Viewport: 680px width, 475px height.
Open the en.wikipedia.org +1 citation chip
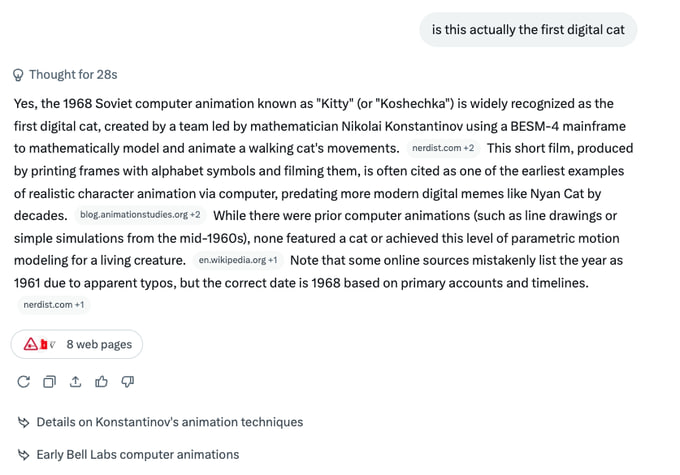pyautogui.click(x=238, y=260)
